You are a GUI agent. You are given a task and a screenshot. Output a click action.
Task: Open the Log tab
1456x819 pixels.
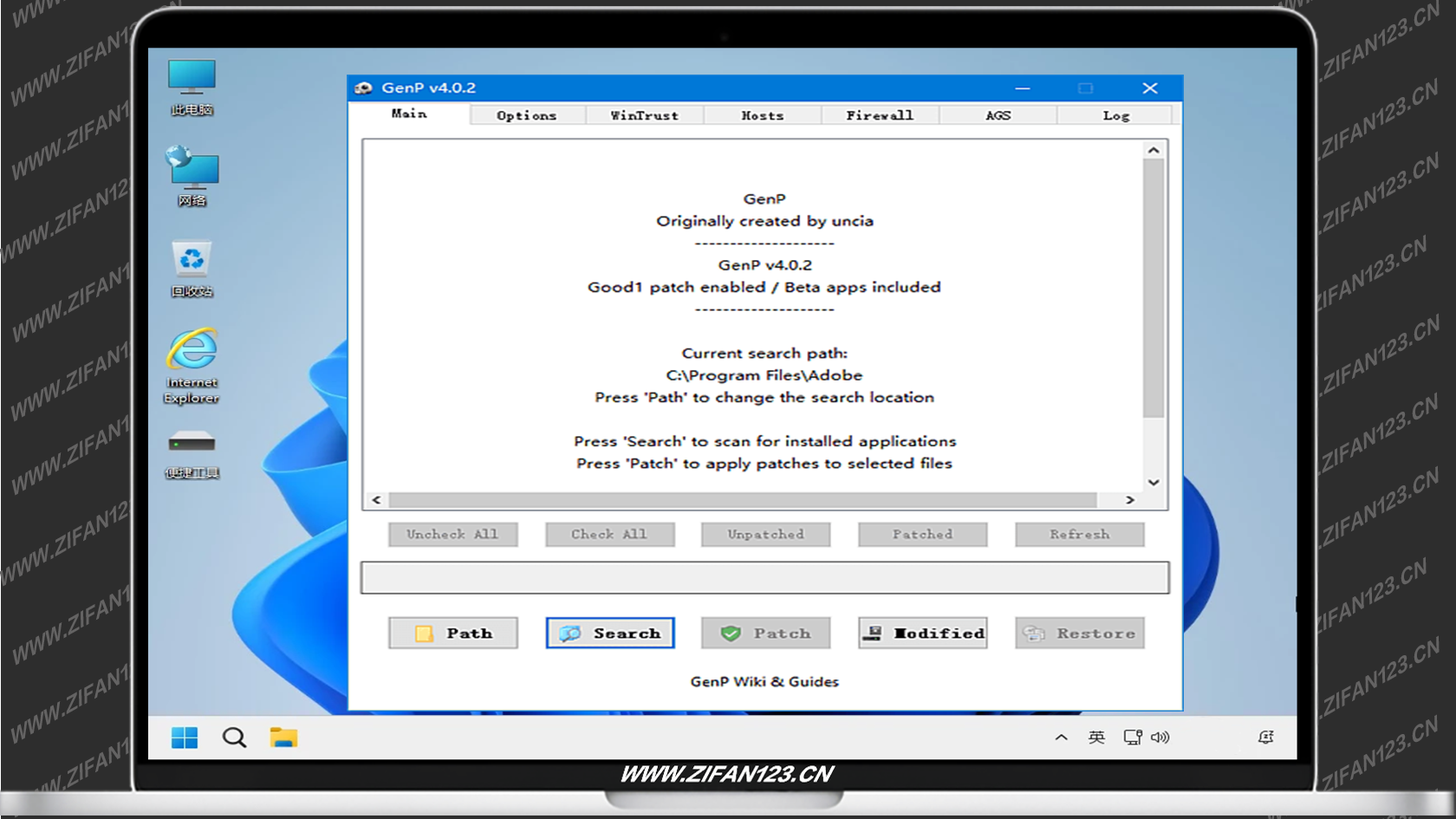1116,115
